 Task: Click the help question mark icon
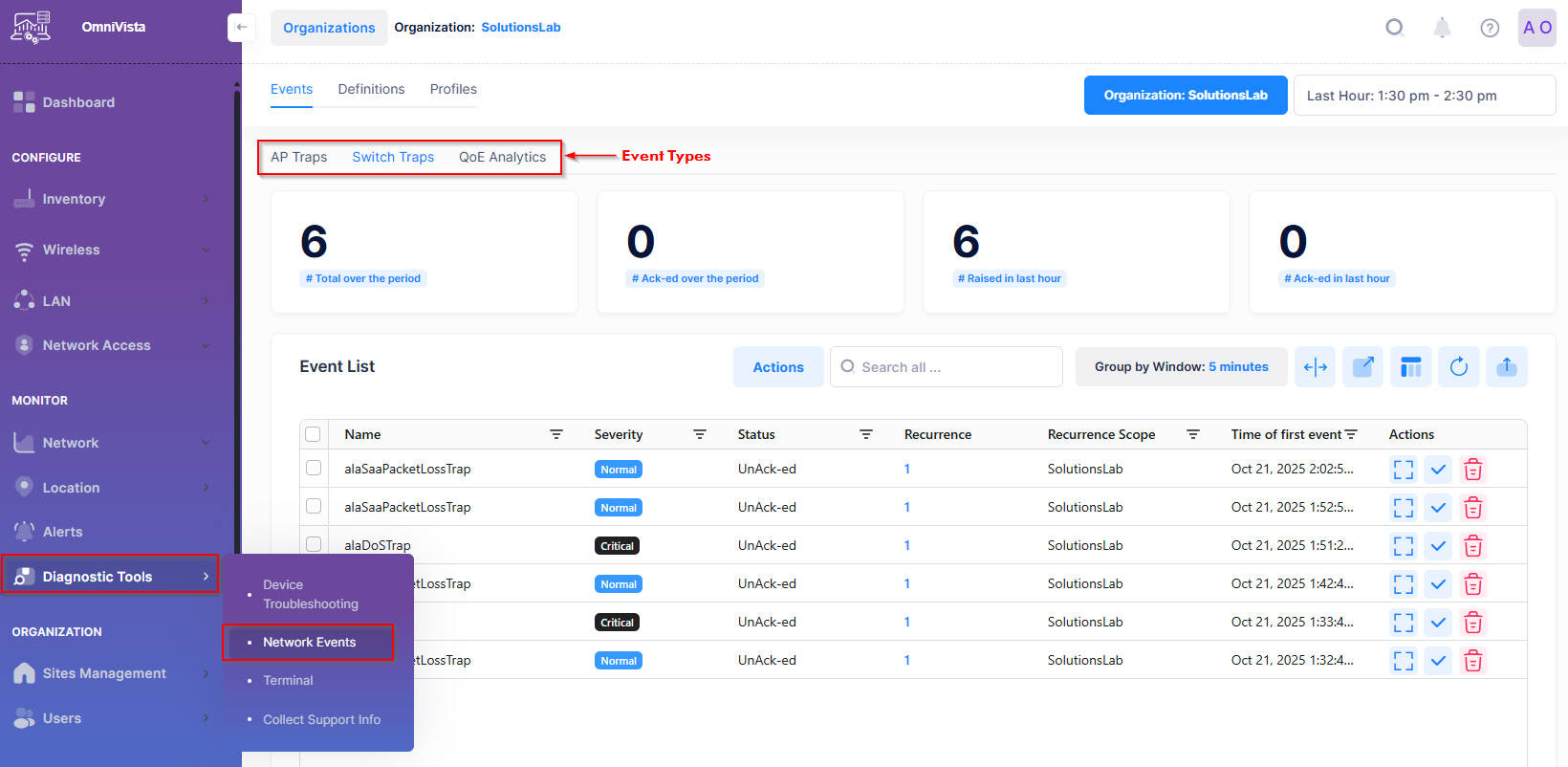click(x=1489, y=28)
